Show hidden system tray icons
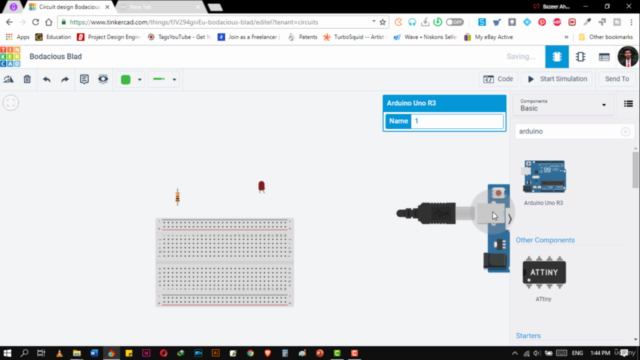This screenshot has height=360, width=640. pyautogui.click(x=515, y=353)
